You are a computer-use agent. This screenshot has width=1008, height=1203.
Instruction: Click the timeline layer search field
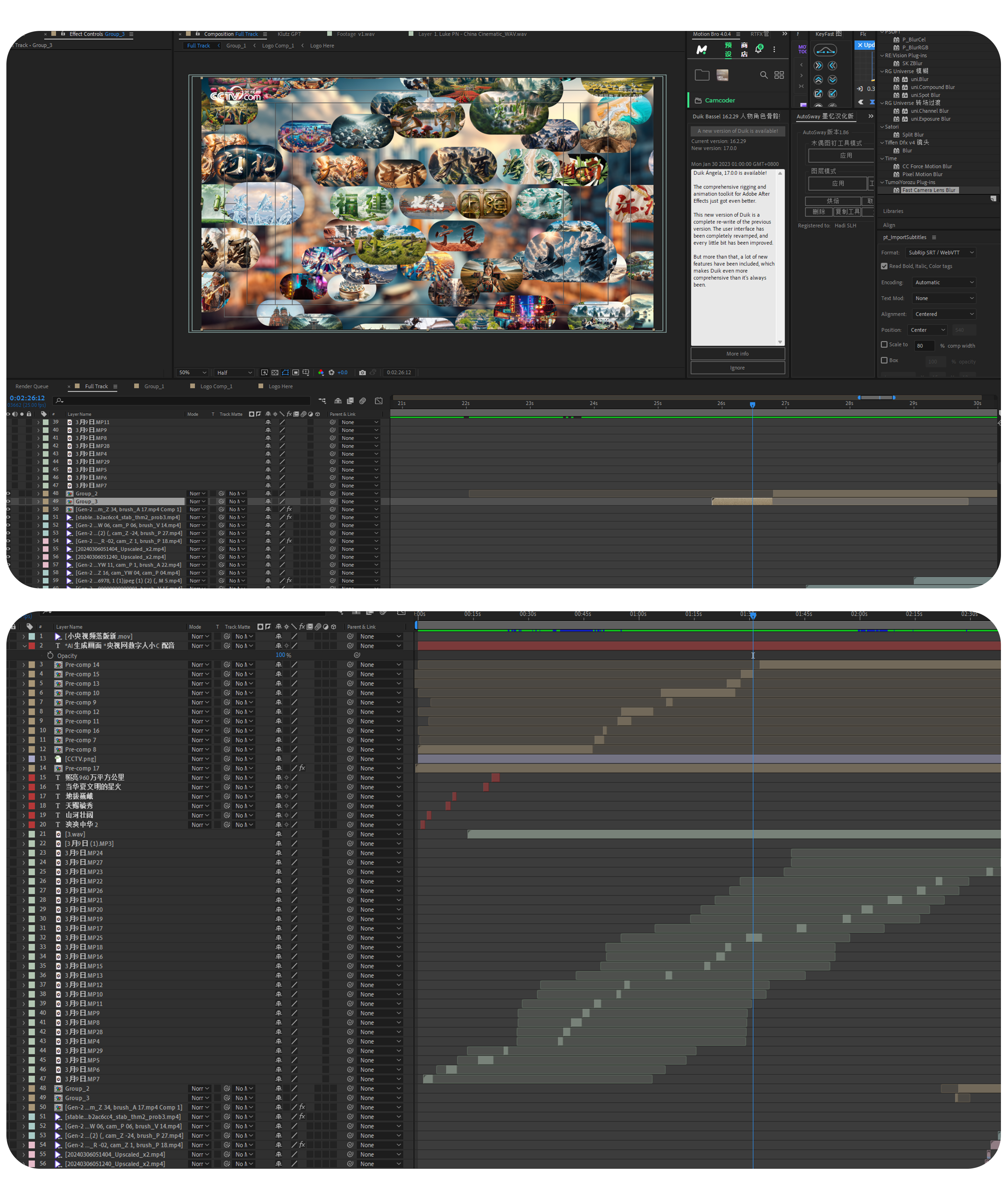tap(182, 401)
